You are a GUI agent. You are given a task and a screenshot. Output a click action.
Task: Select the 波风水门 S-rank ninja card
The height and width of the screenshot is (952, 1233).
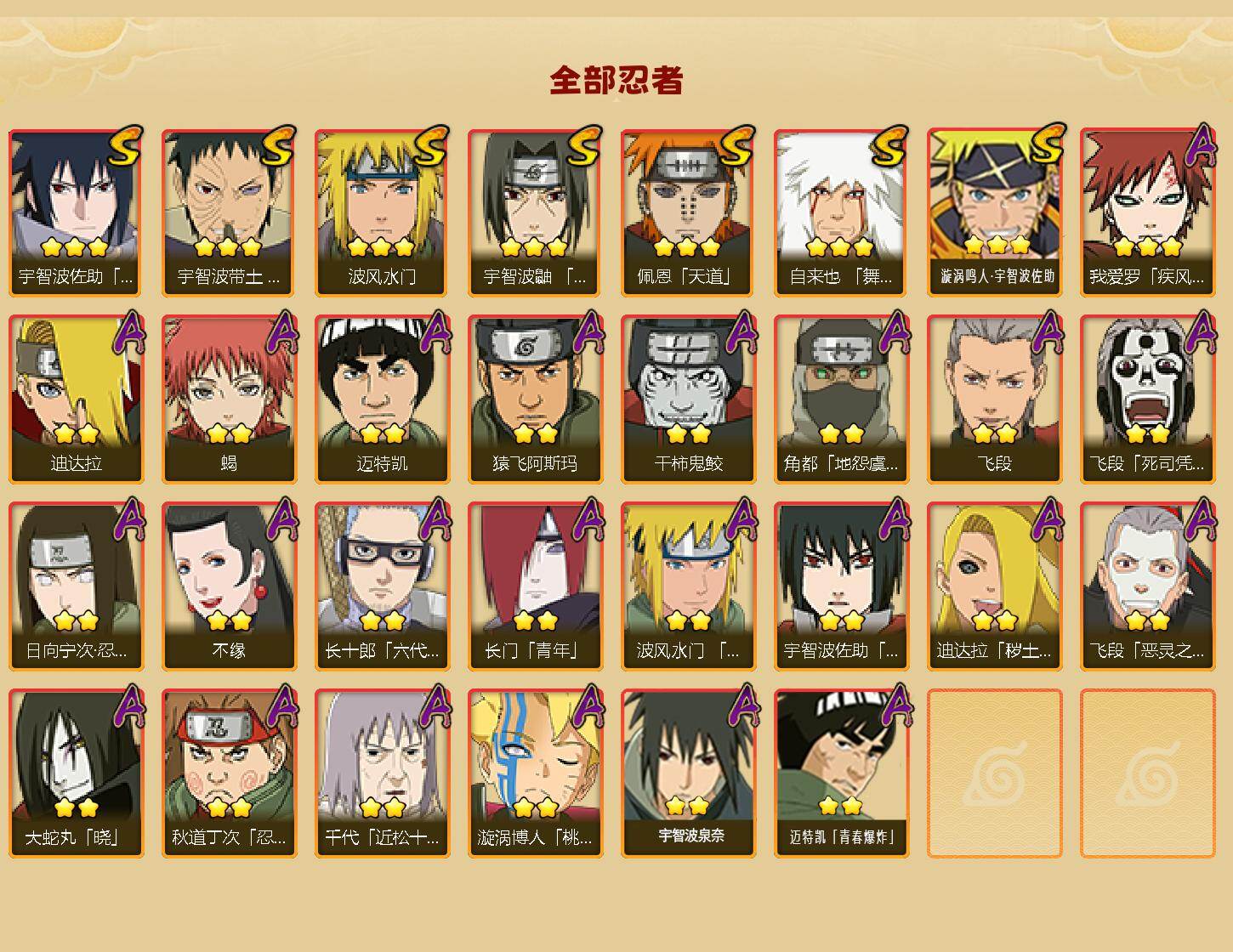coord(382,212)
